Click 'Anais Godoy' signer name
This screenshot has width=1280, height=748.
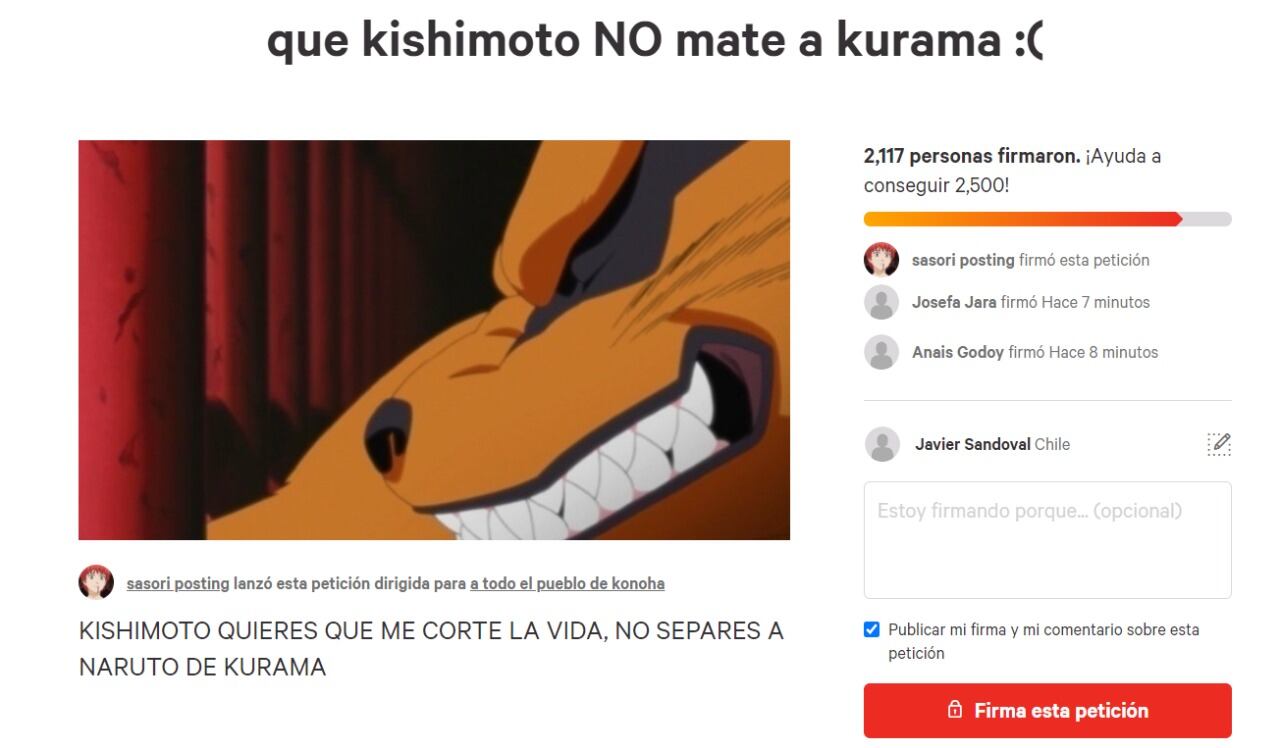958,352
